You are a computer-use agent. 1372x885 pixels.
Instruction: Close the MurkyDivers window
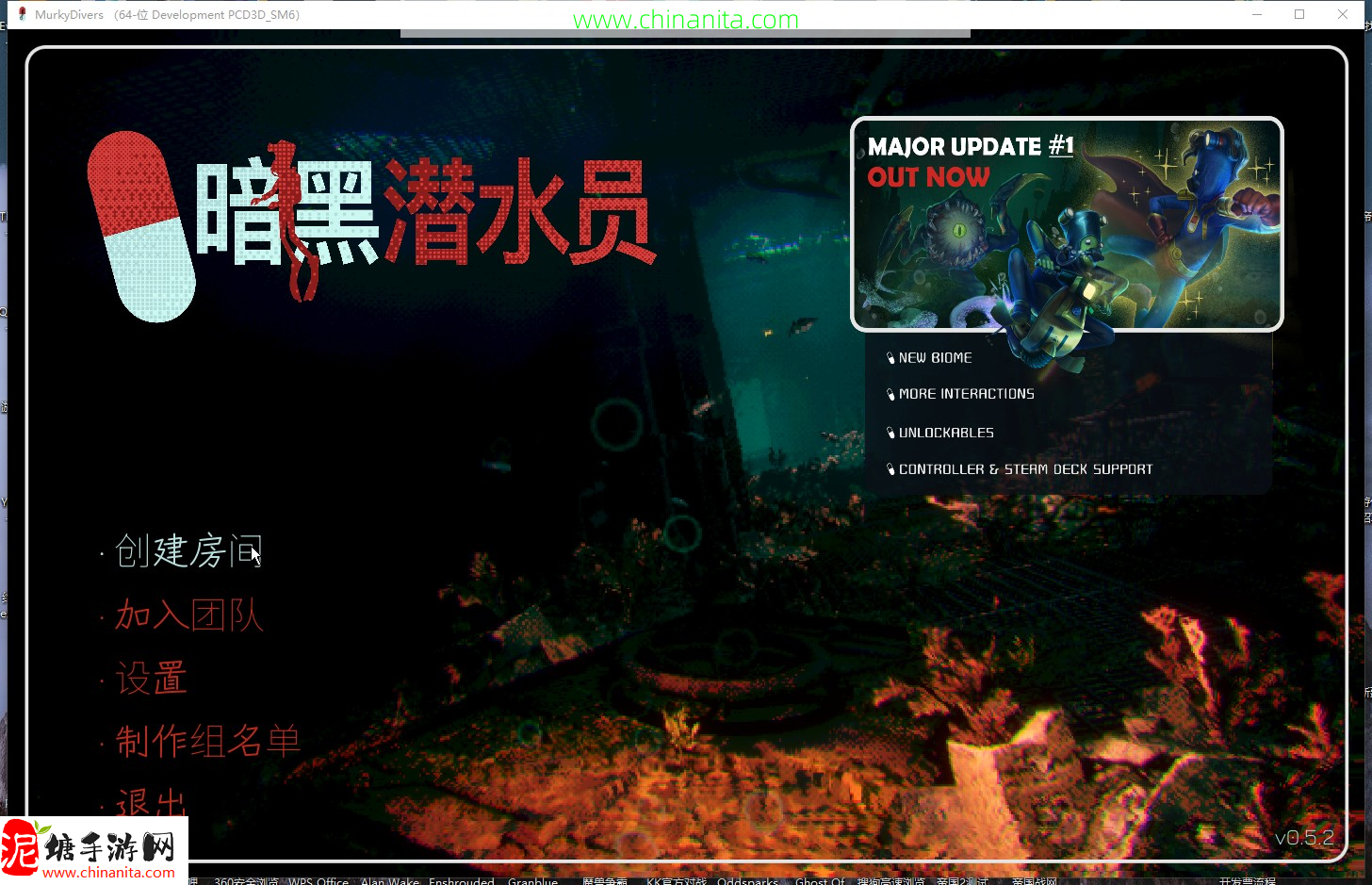coord(1343,14)
